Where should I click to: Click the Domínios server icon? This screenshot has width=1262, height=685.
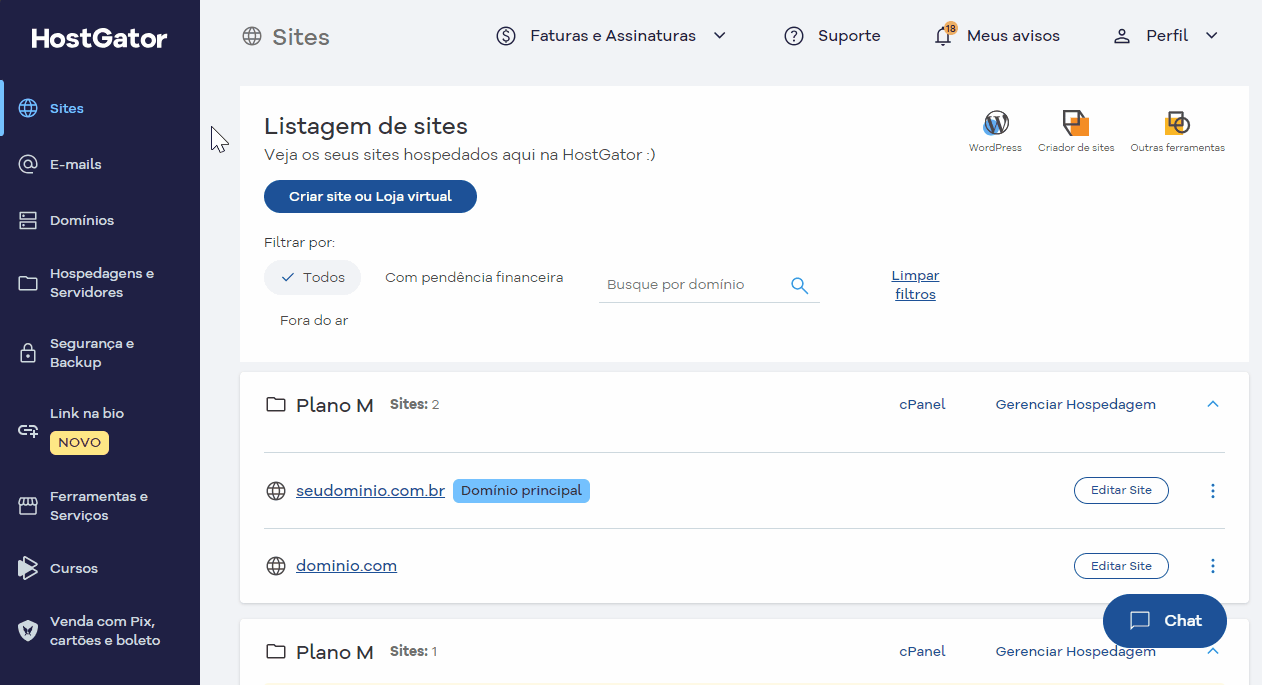[28, 220]
